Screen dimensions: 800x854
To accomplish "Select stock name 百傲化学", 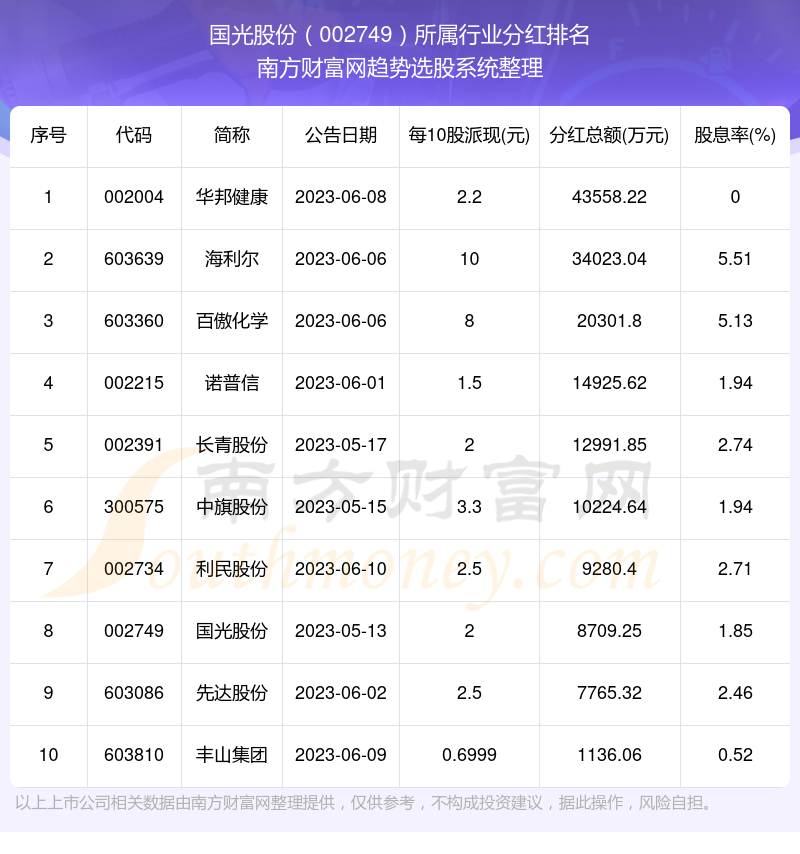I will pos(232,321).
